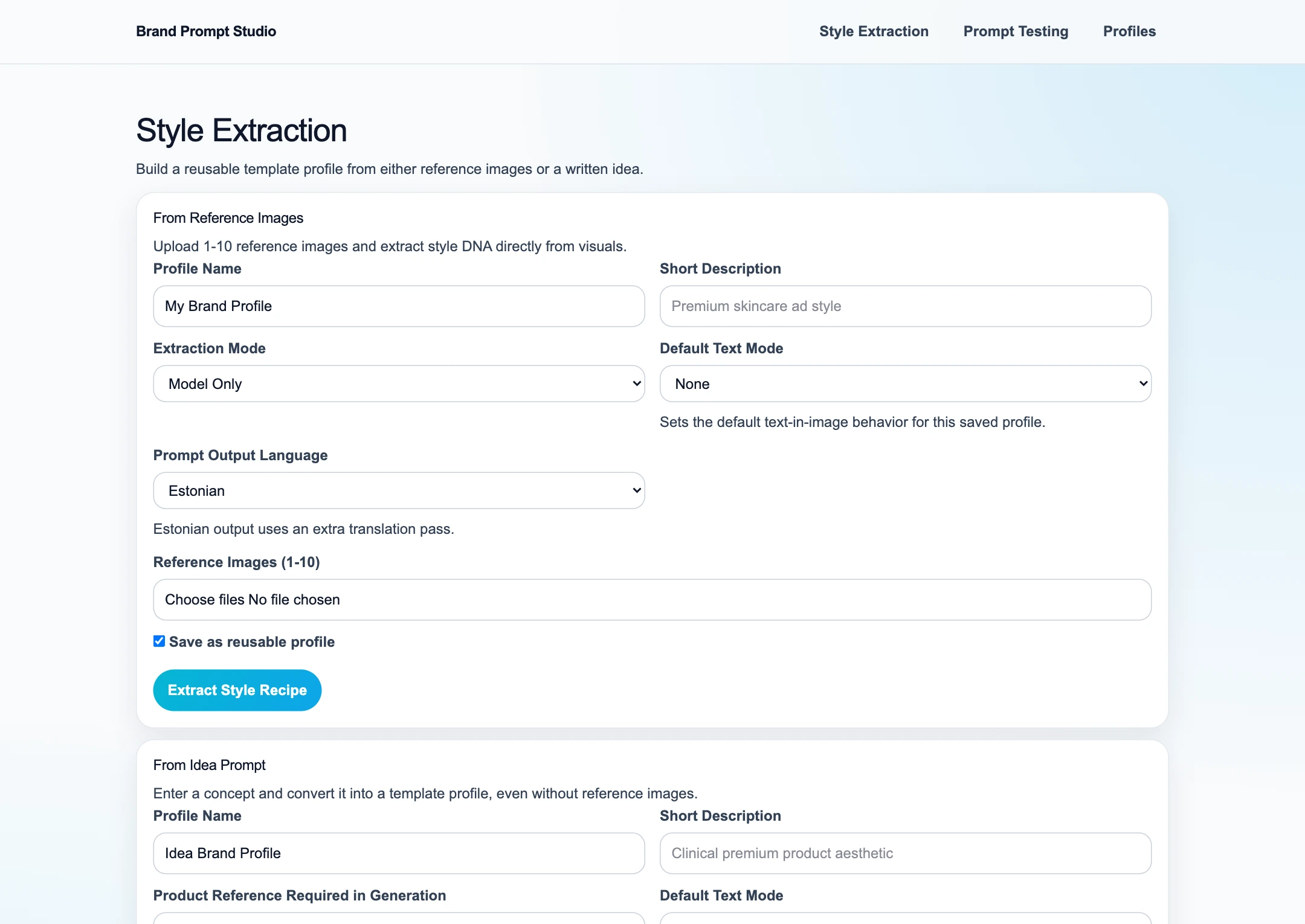
Task: Click the Reference Images (1-10) label
Action: coord(236,562)
